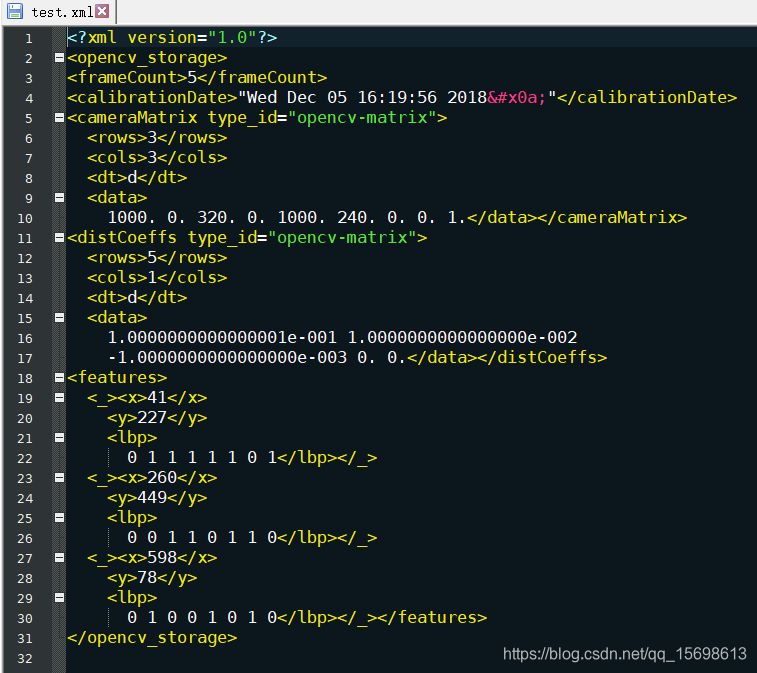Click the <features> opening tag

(117, 378)
